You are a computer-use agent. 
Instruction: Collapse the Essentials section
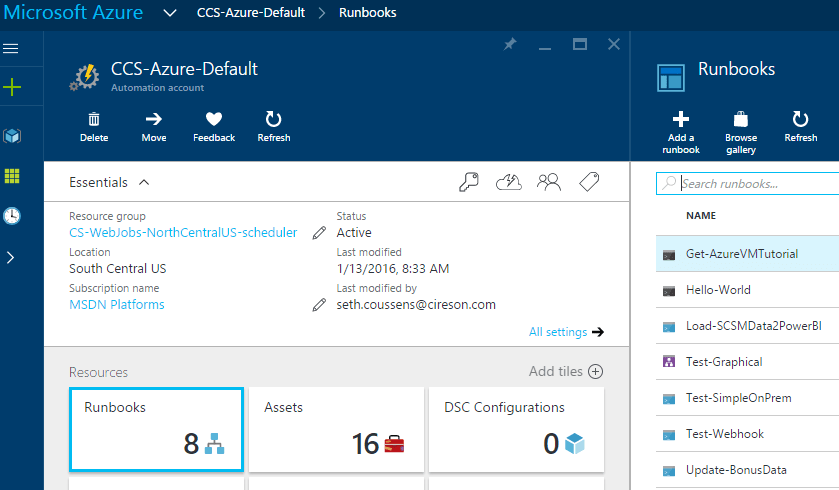coord(144,183)
